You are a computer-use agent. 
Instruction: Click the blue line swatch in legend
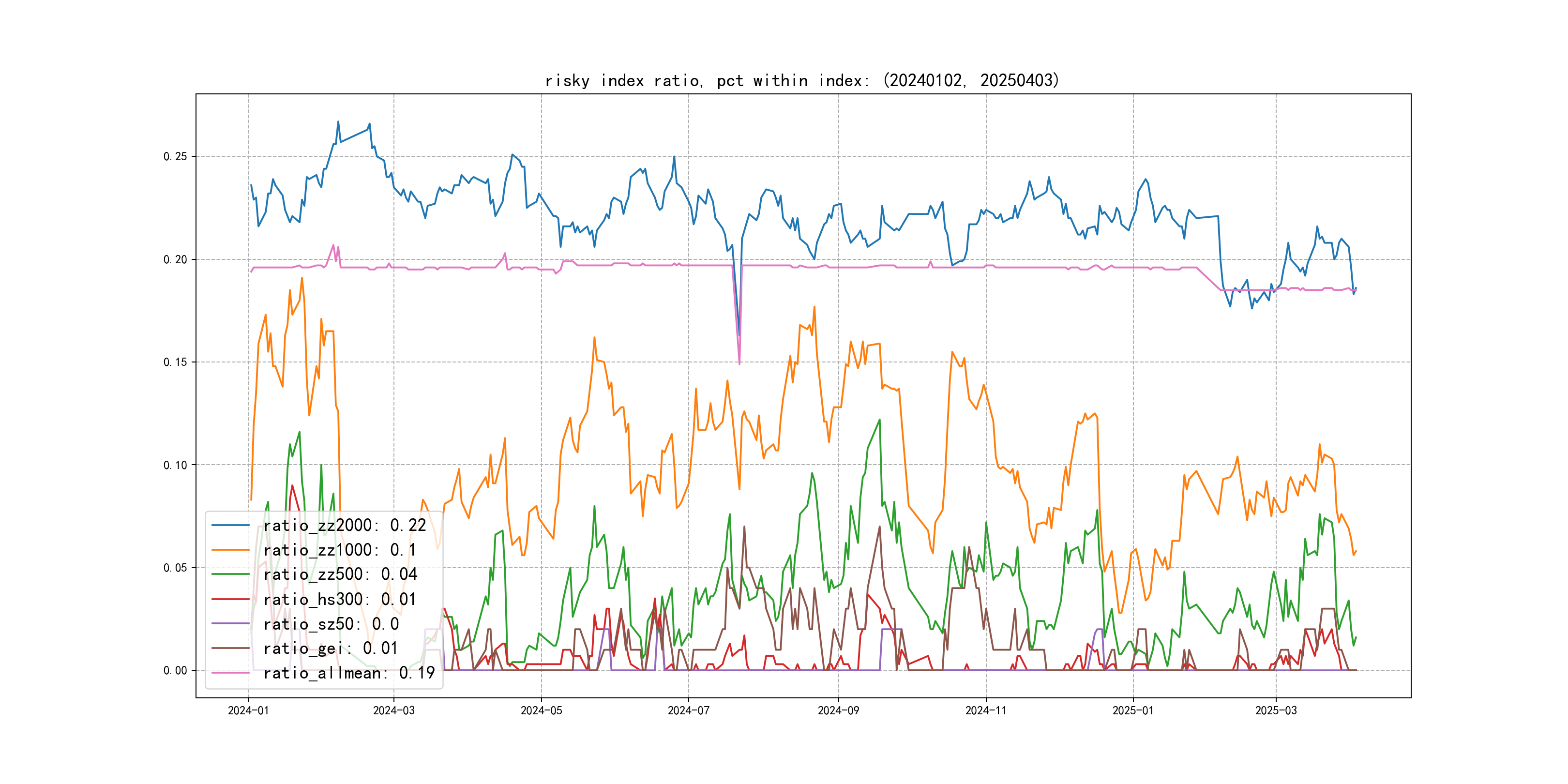[x=230, y=525]
